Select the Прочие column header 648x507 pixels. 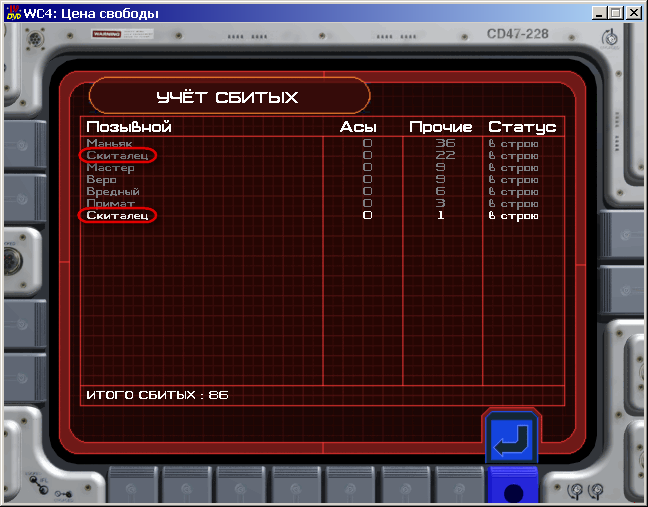[x=441, y=127]
